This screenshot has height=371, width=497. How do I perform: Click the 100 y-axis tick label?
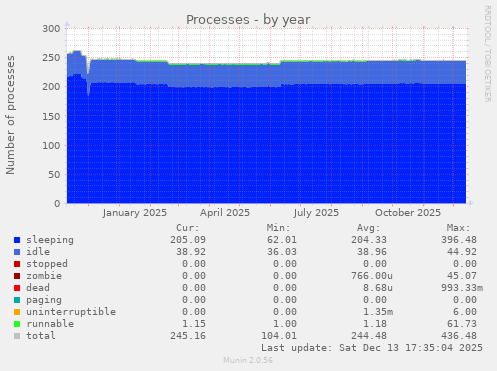point(51,145)
